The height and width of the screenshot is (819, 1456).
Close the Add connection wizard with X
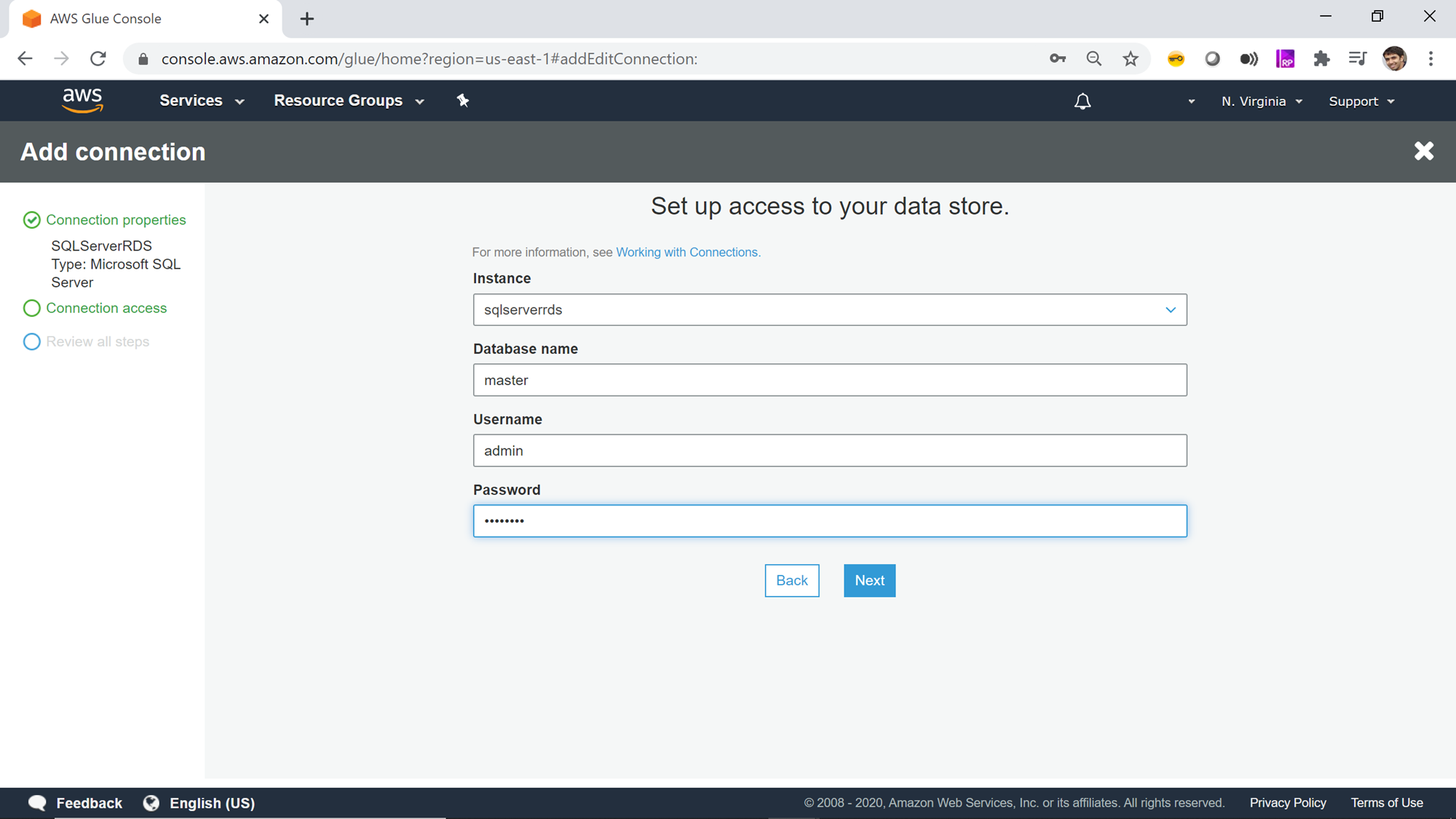(x=1423, y=151)
